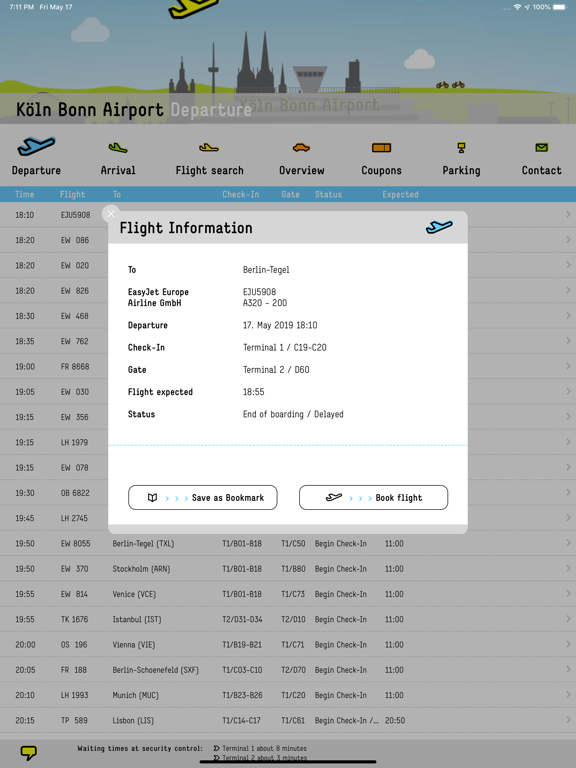576x768 pixels.
Task: Expand the Istanbul (IST) row chevron
Action: (568, 619)
